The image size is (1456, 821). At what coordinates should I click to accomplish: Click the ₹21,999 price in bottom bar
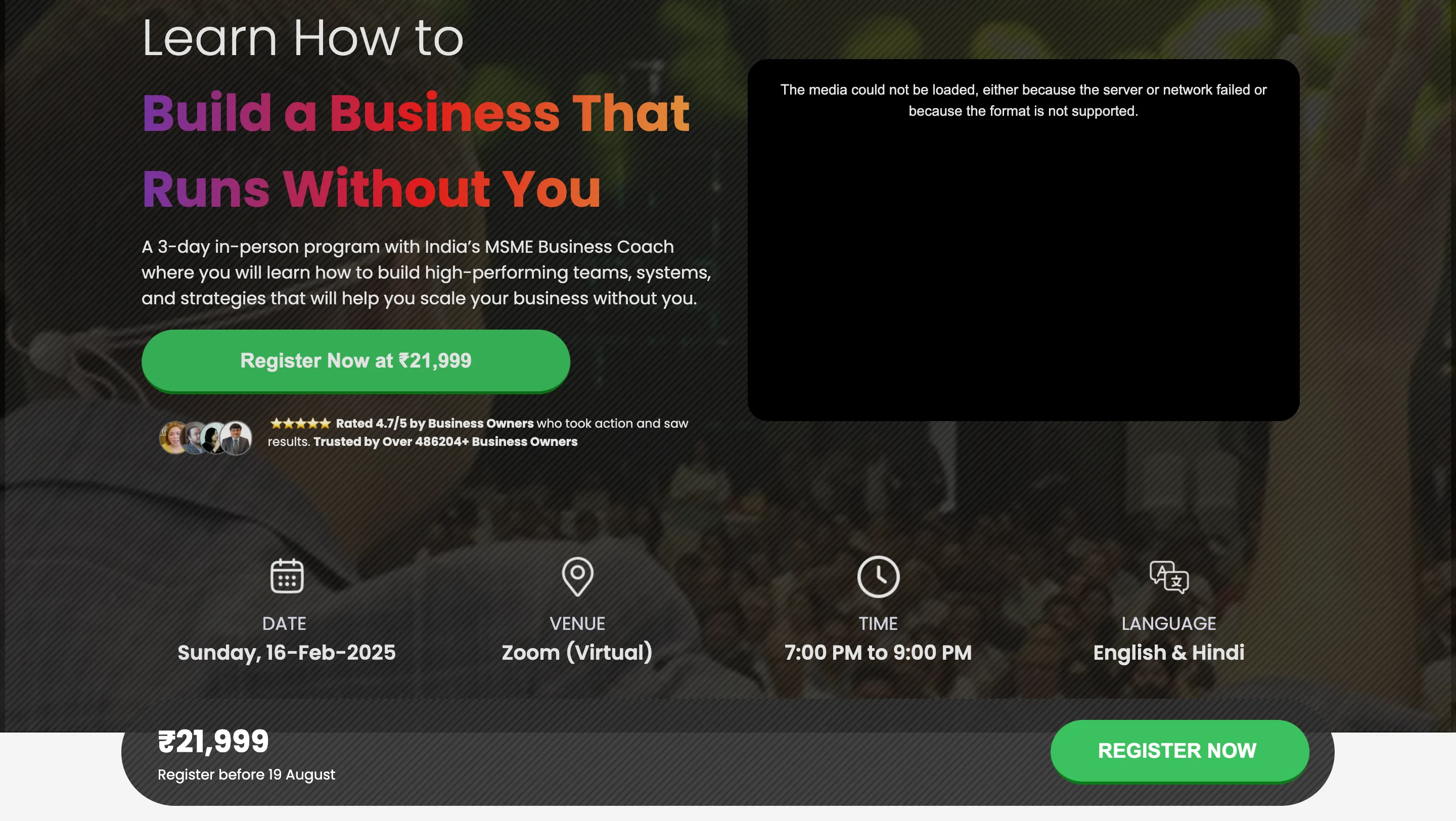(x=213, y=741)
